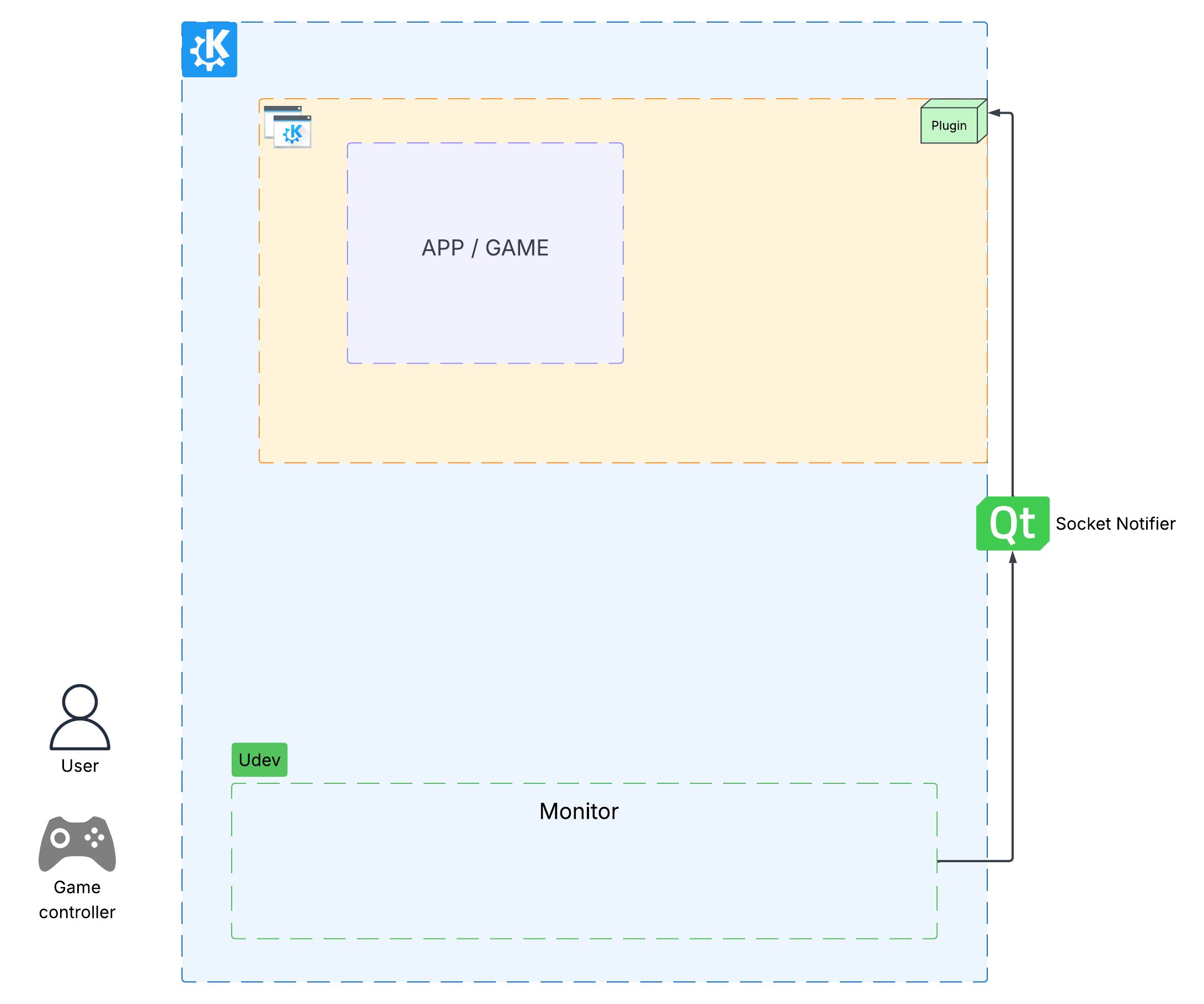Select the KWin stacked windows icon
The height and width of the screenshot is (1004, 1204).
click(x=288, y=127)
